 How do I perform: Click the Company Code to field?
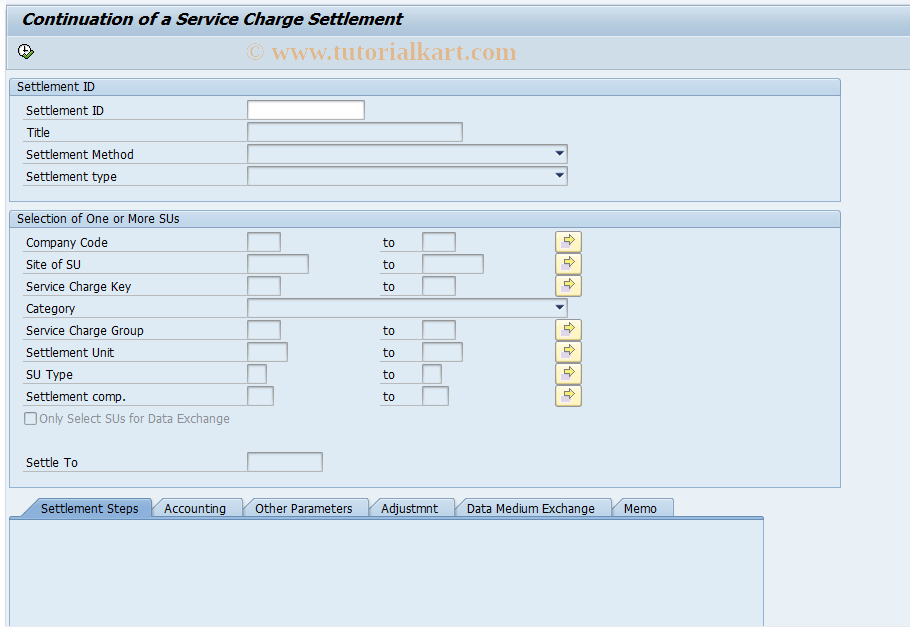pyautogui.click(x=439, y=242)
